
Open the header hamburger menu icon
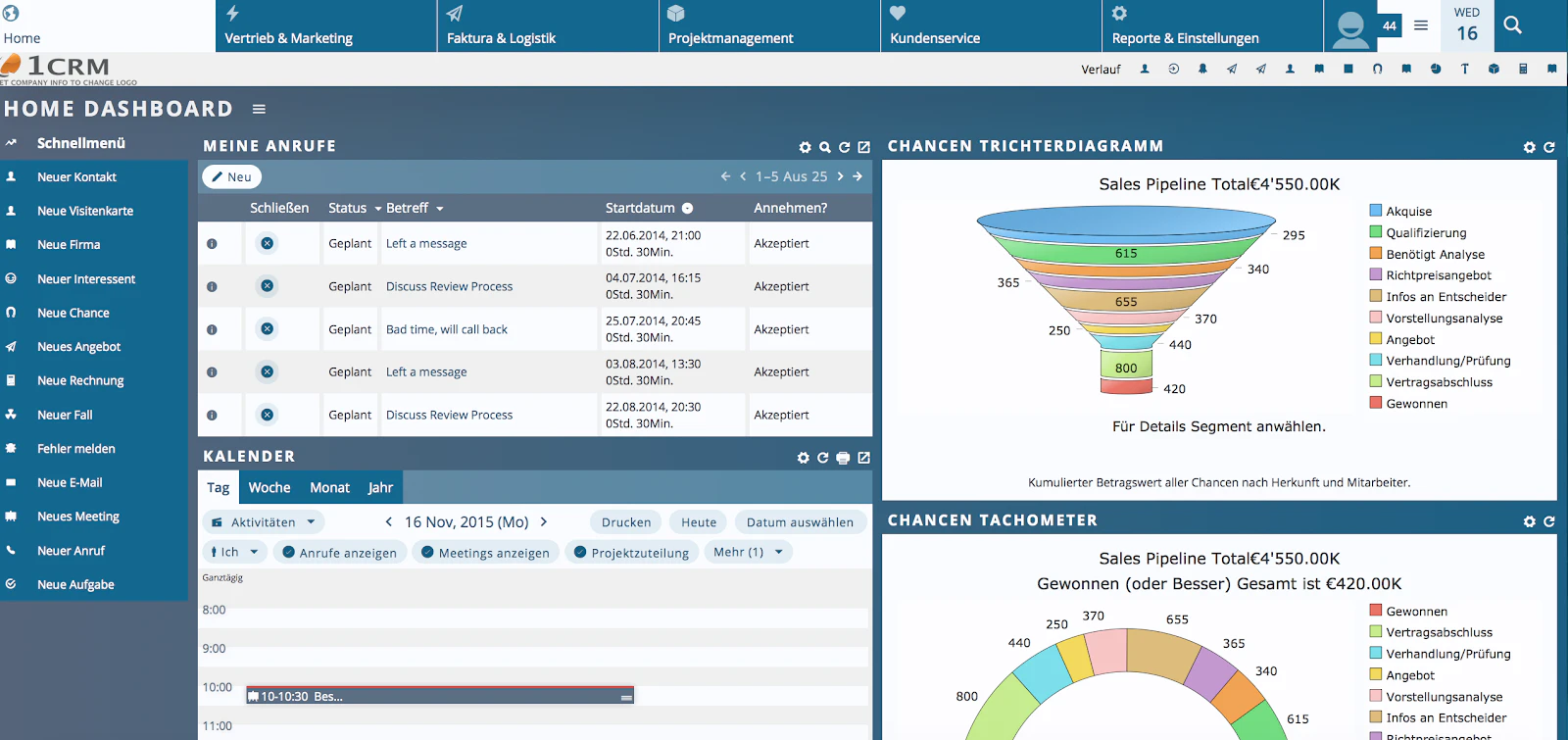pyautogui.click(x=1421, y=25)
